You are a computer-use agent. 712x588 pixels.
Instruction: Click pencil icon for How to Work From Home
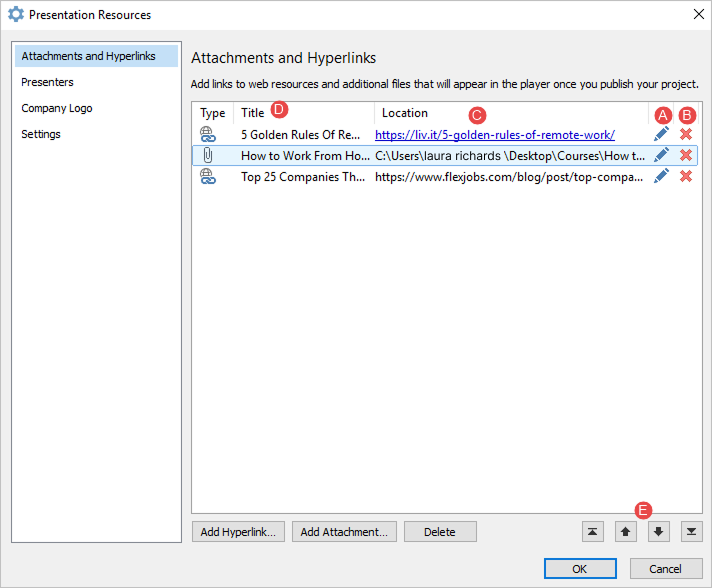click(661, 155)
